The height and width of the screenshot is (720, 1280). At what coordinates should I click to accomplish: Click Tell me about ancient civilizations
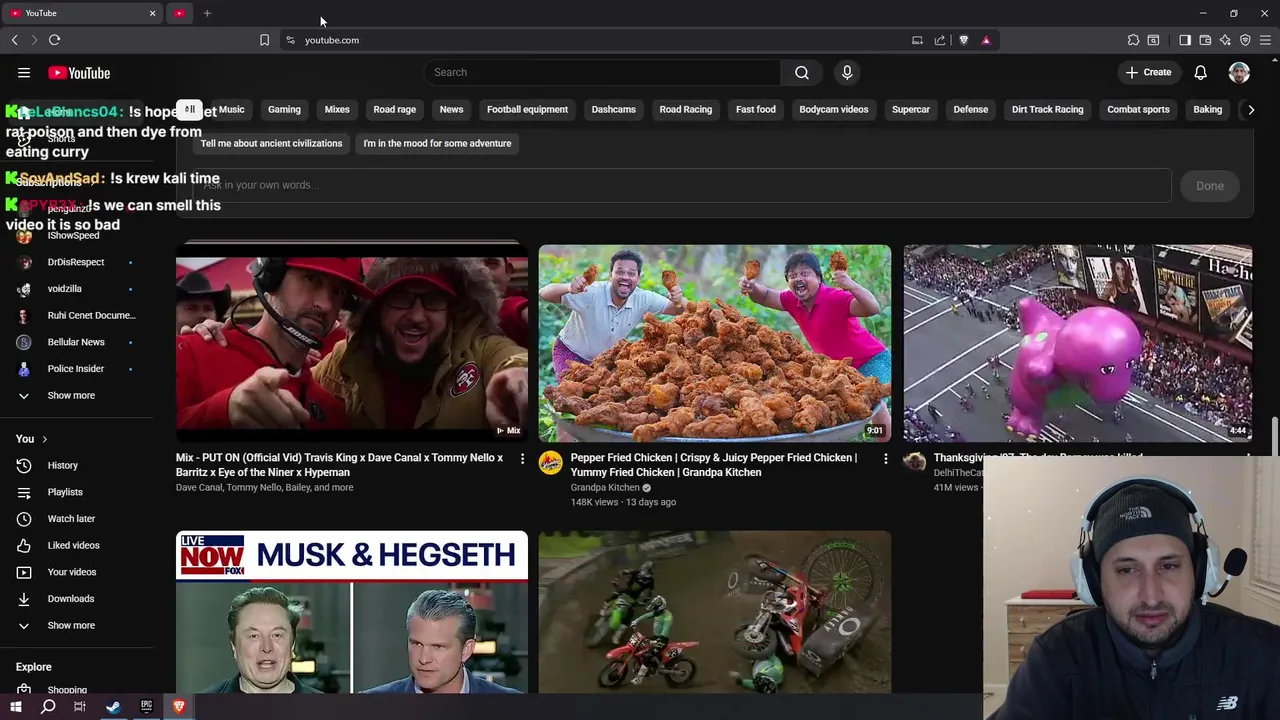[x=271, y=143]
